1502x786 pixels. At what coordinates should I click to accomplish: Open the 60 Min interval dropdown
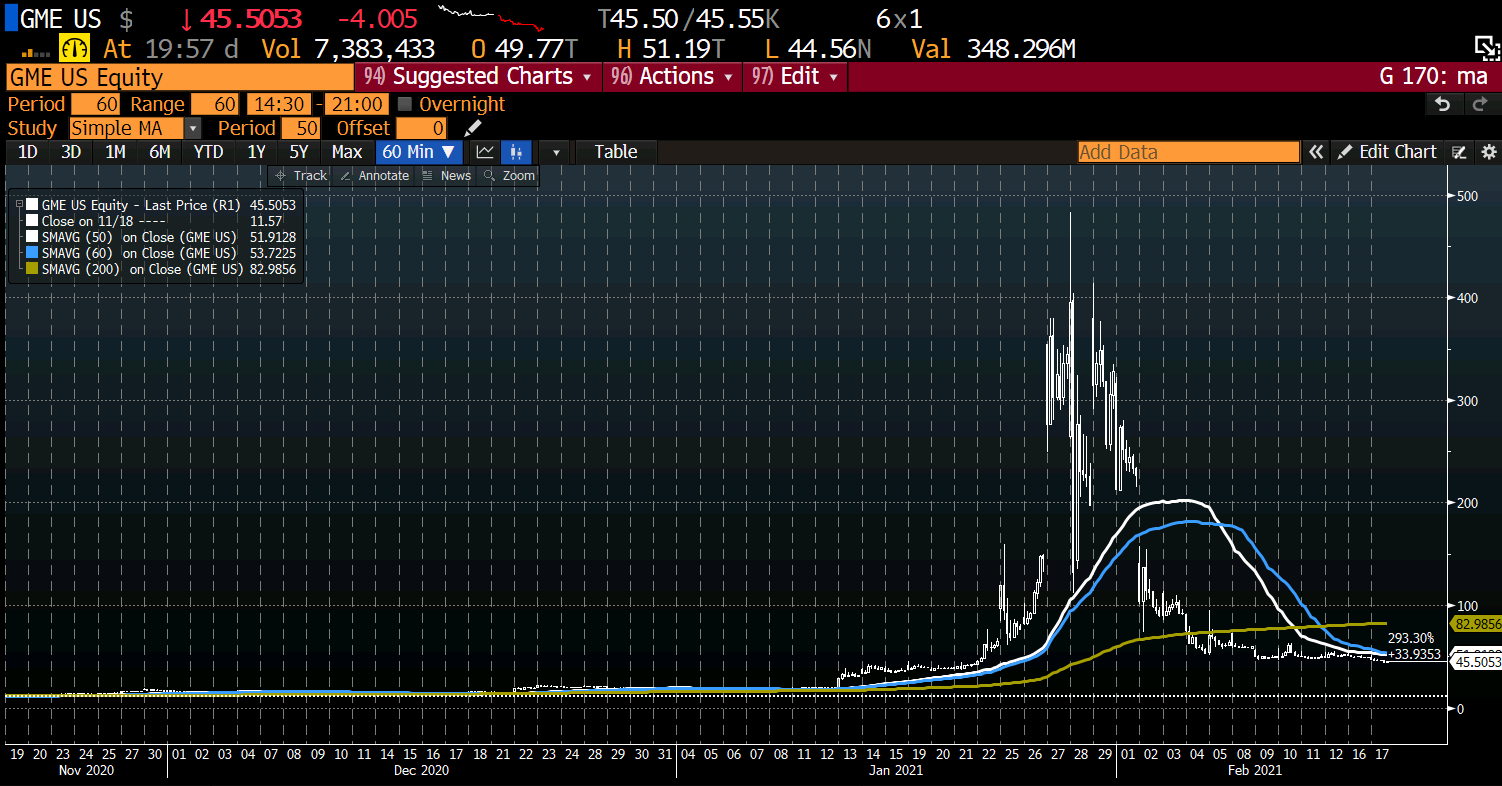[419, 152]
